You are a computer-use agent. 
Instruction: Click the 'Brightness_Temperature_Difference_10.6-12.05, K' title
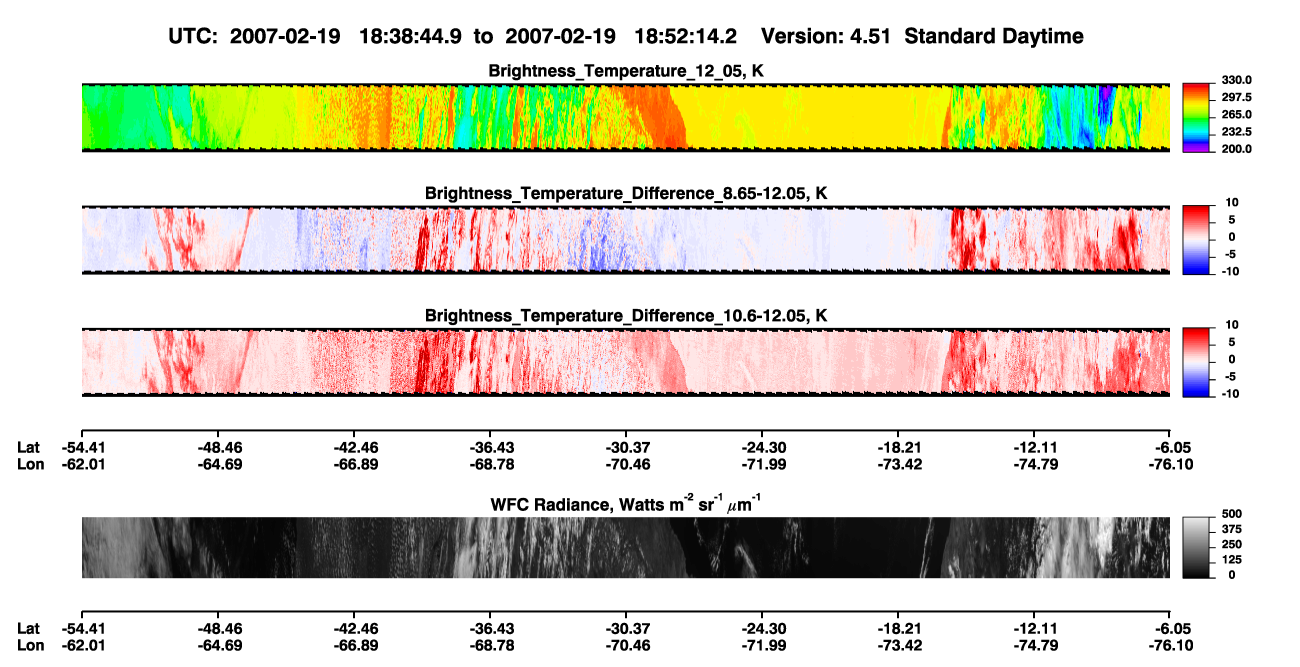click(x=626, y=315)
